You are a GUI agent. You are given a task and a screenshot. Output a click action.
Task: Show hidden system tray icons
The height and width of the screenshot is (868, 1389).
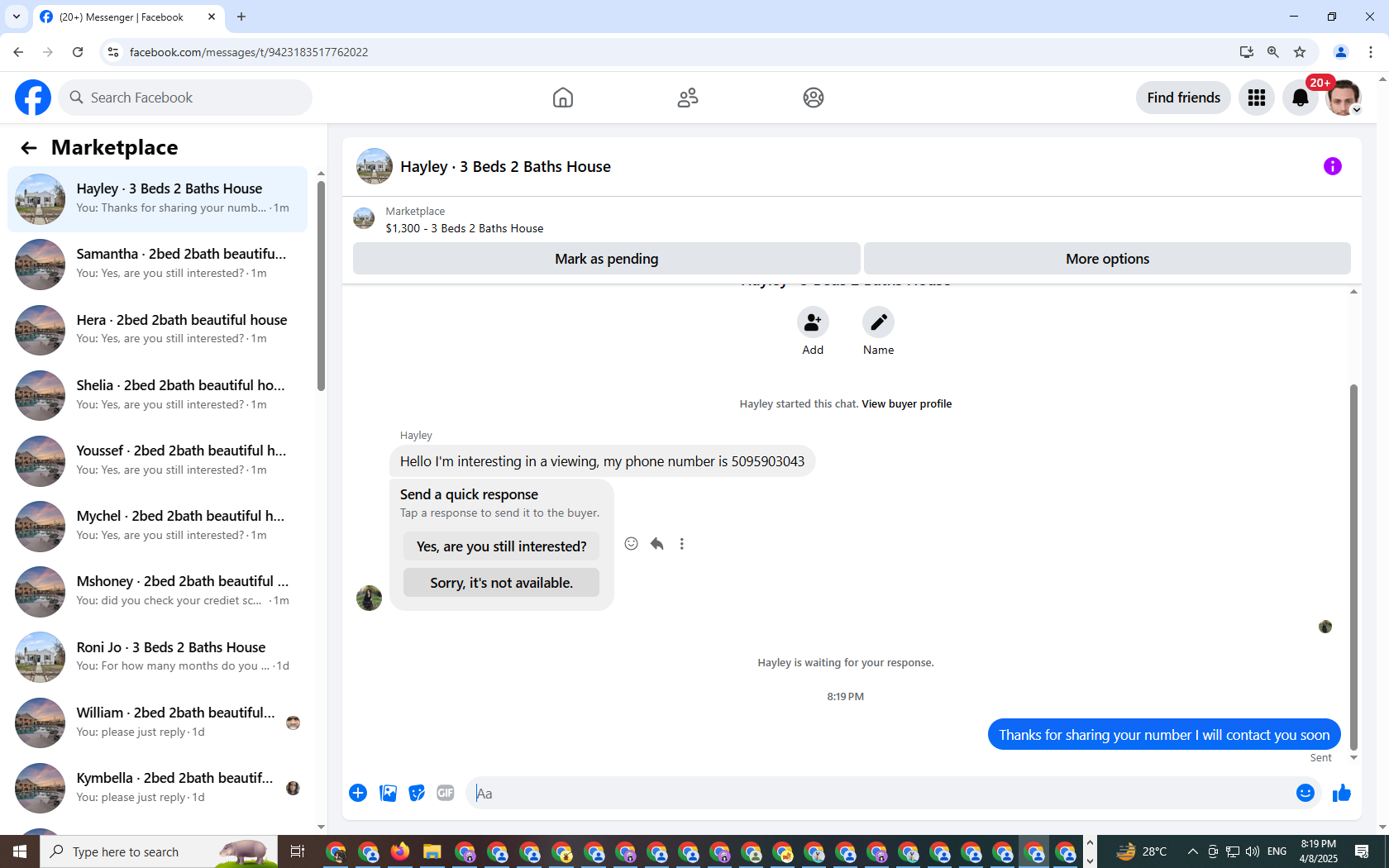pyautogui.click(x=1192, y=851)
